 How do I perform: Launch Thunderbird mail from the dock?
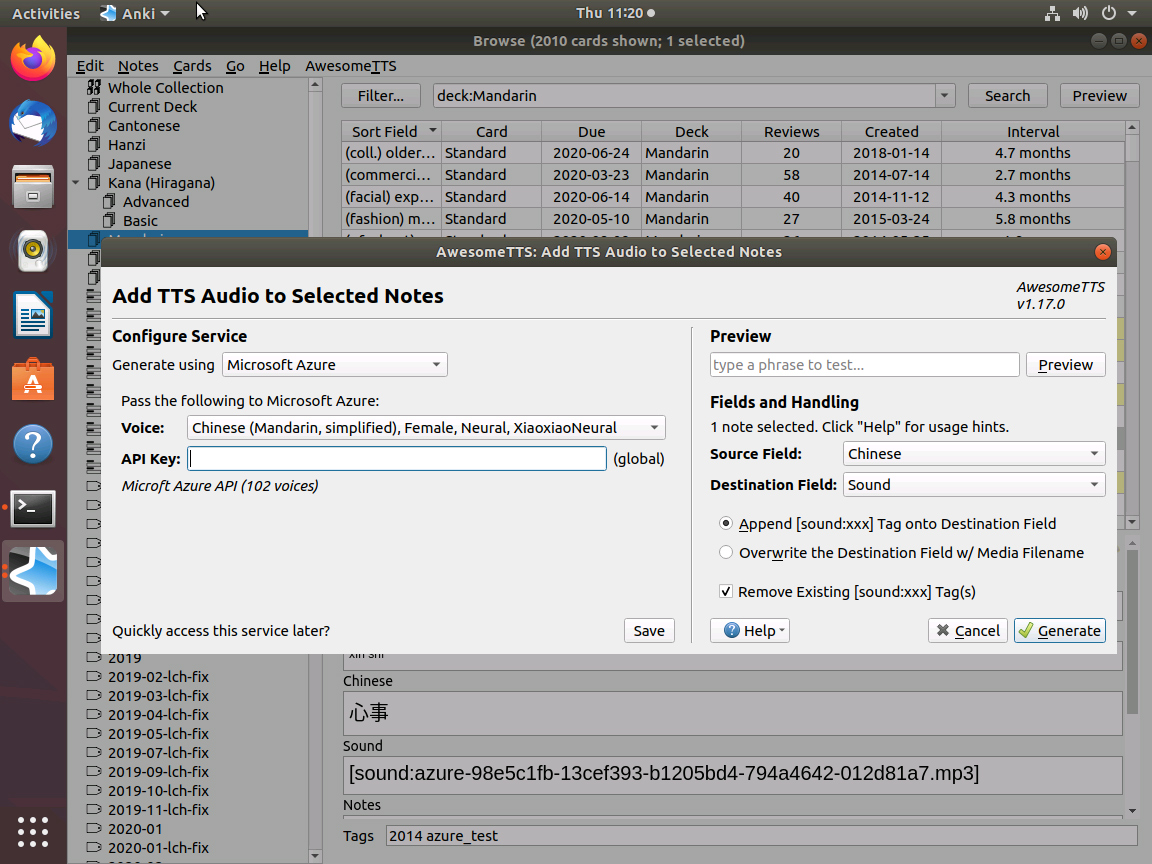pos(33,123)
